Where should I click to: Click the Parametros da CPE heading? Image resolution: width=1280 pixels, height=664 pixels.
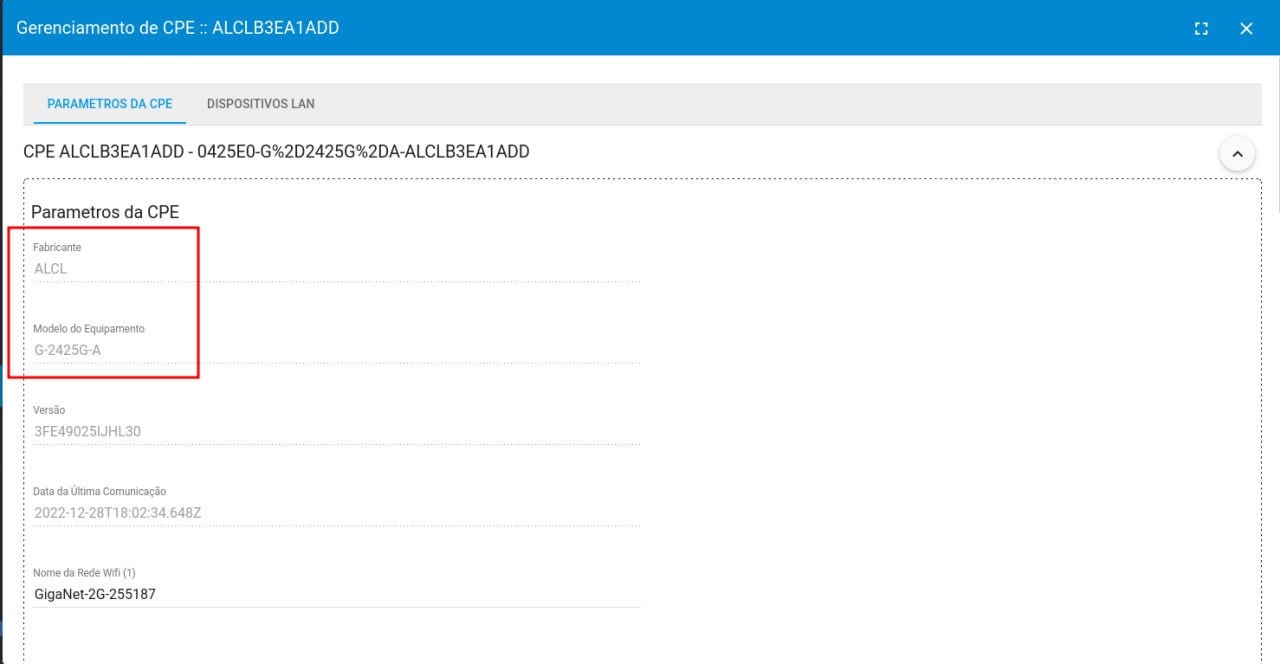pyautogui.click(x=105, y=212)
